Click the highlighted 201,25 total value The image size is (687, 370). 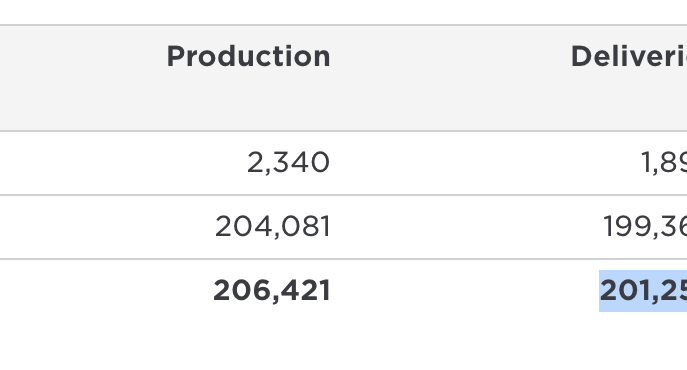643,291
